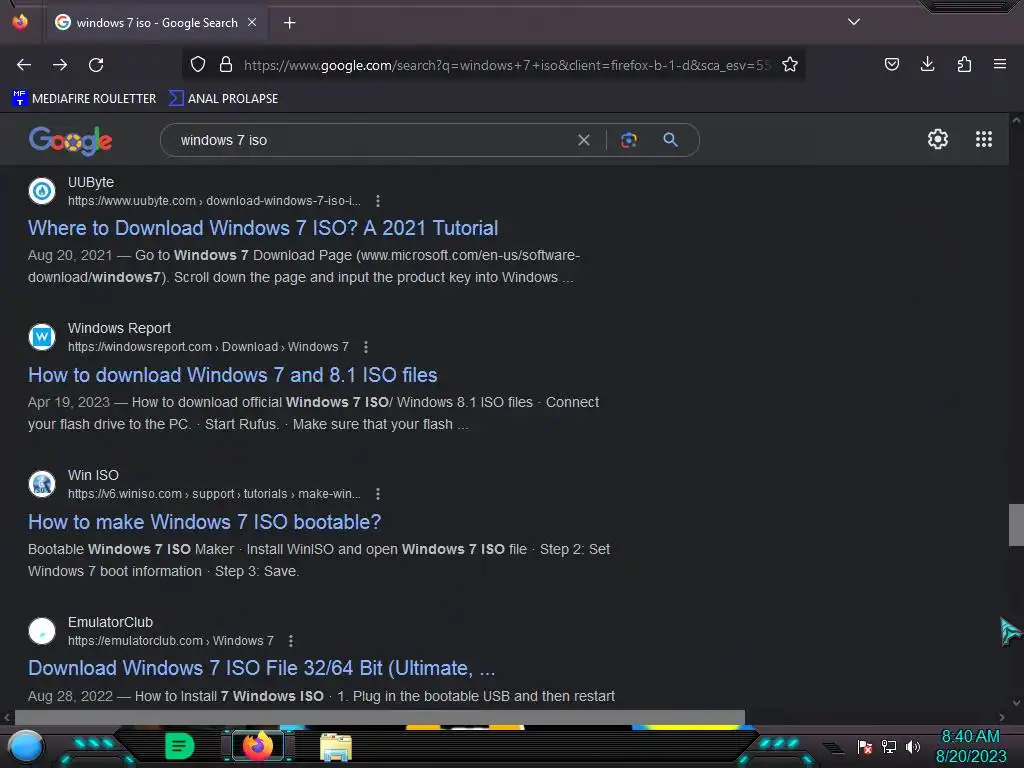Save page to Pocket
The image size is (1024, 768).
point(891,64)
